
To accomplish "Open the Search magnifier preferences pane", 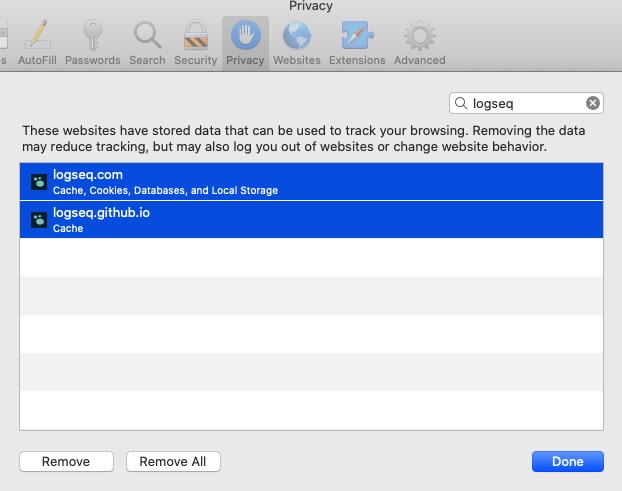I will point(147,35).
